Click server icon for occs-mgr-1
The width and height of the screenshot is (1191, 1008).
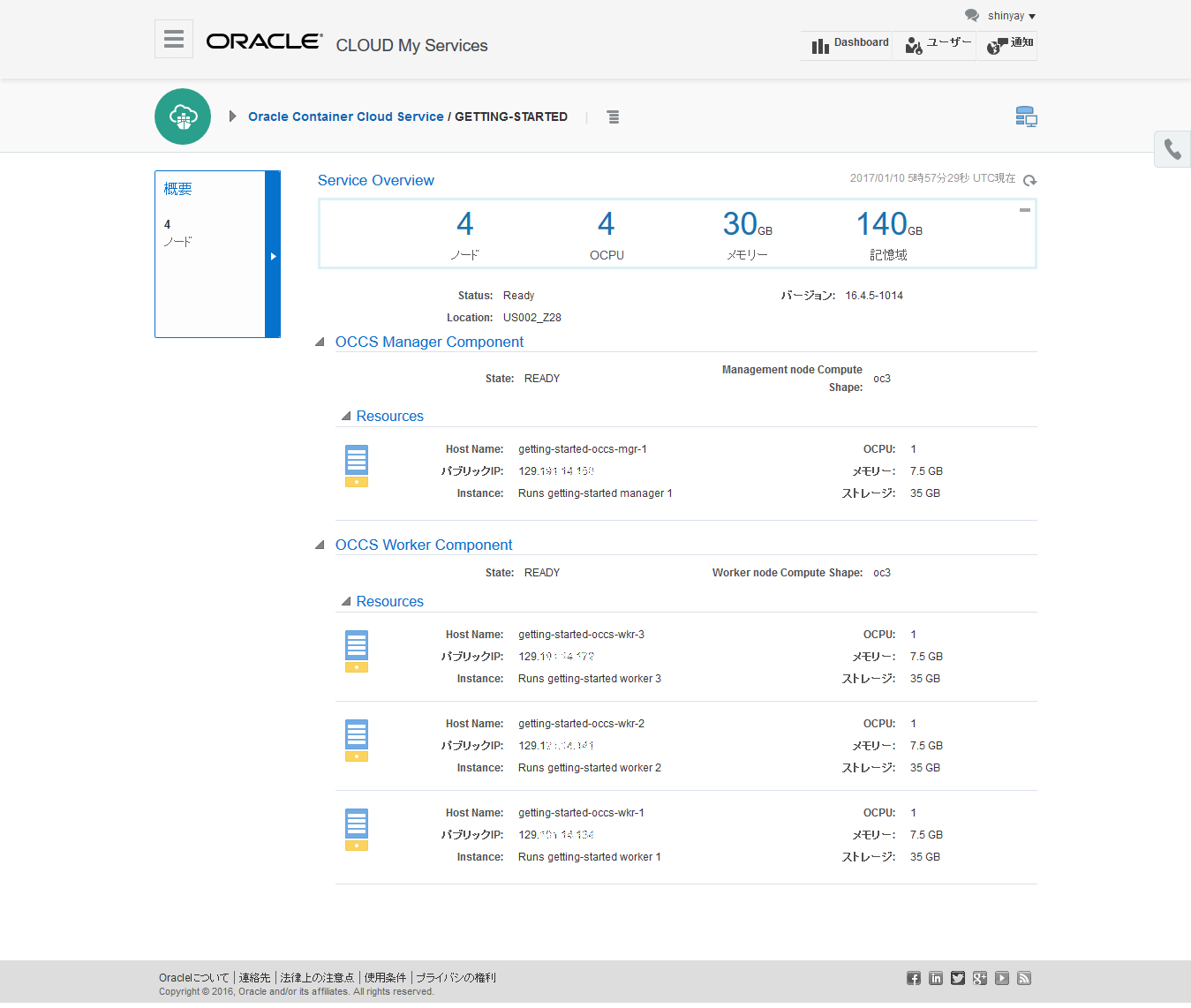357,466
